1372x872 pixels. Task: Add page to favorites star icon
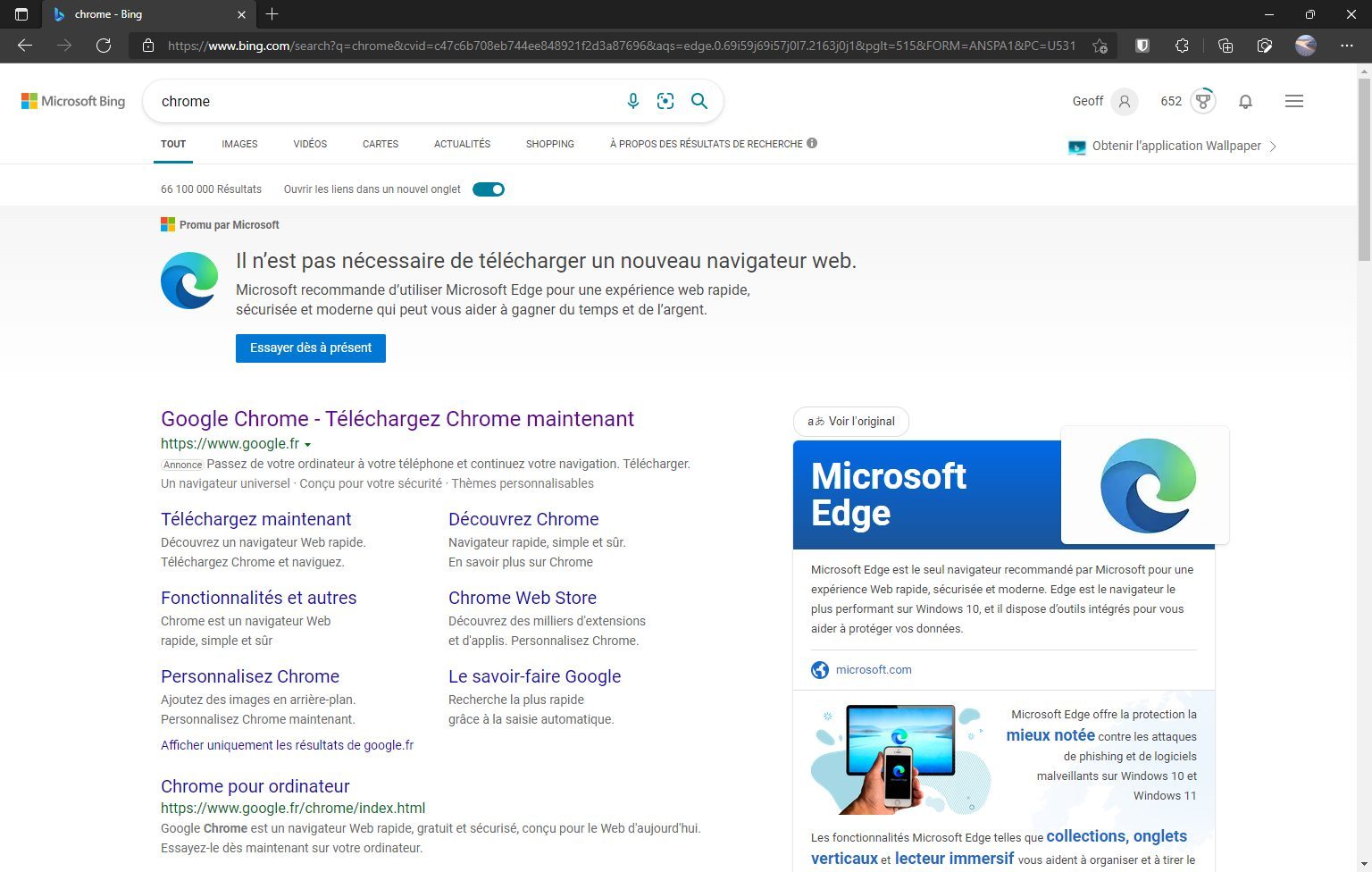(x=1100, y=46)
